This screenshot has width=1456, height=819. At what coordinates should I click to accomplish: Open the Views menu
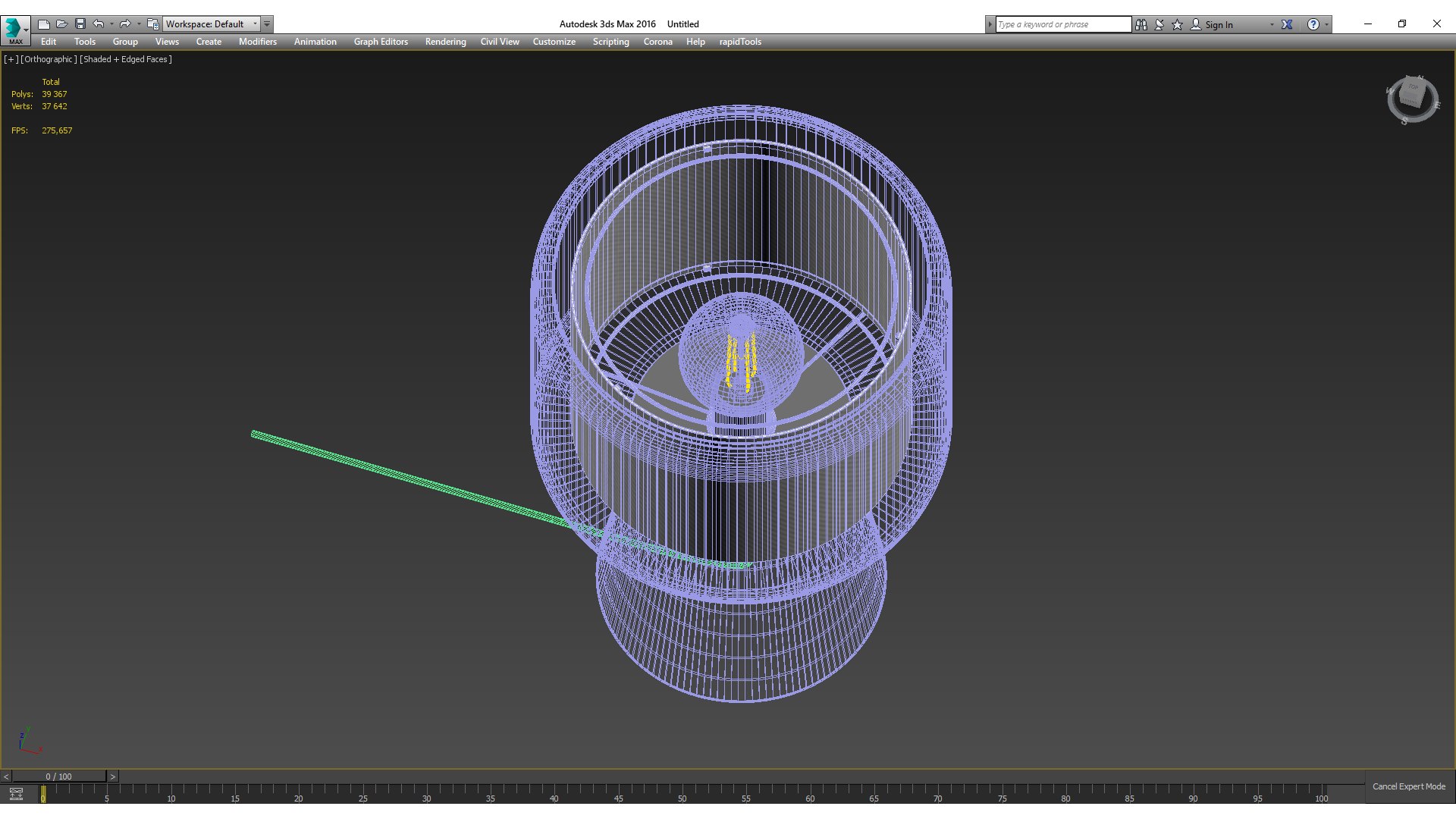pos(167,42)
